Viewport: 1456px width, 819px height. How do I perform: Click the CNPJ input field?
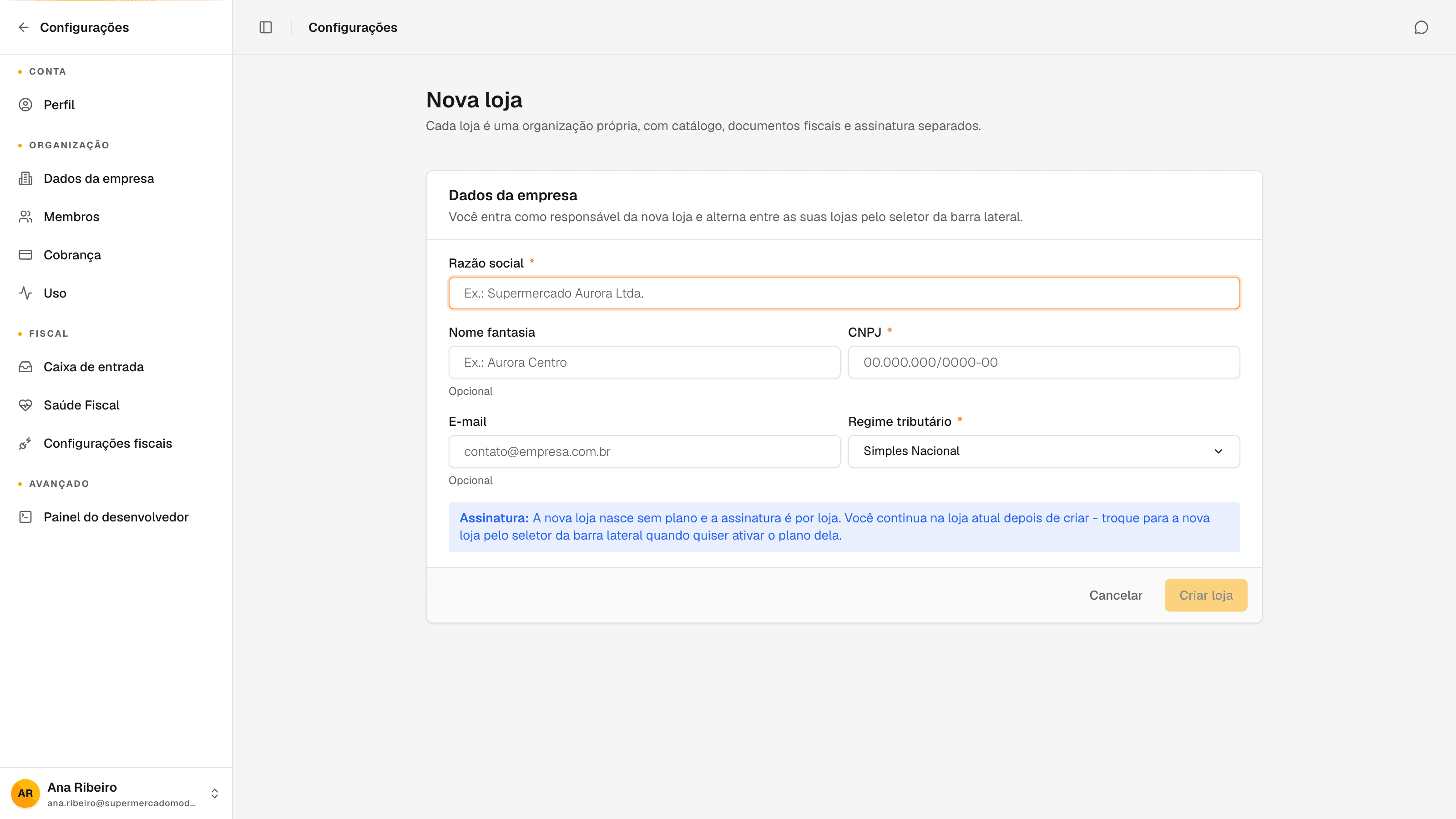1043,362
